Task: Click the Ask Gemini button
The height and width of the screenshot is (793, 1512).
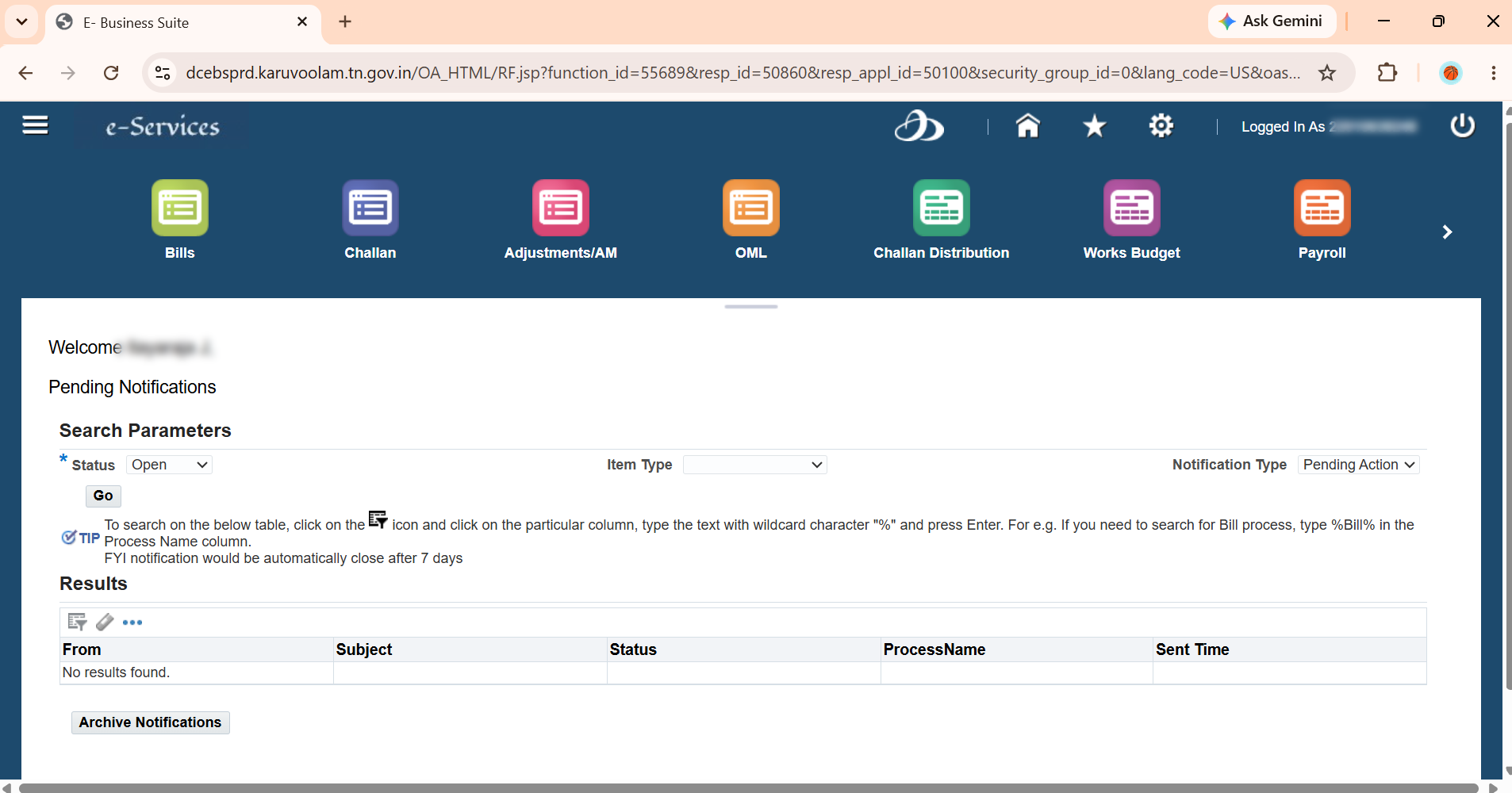Action: click(1272, 21)
